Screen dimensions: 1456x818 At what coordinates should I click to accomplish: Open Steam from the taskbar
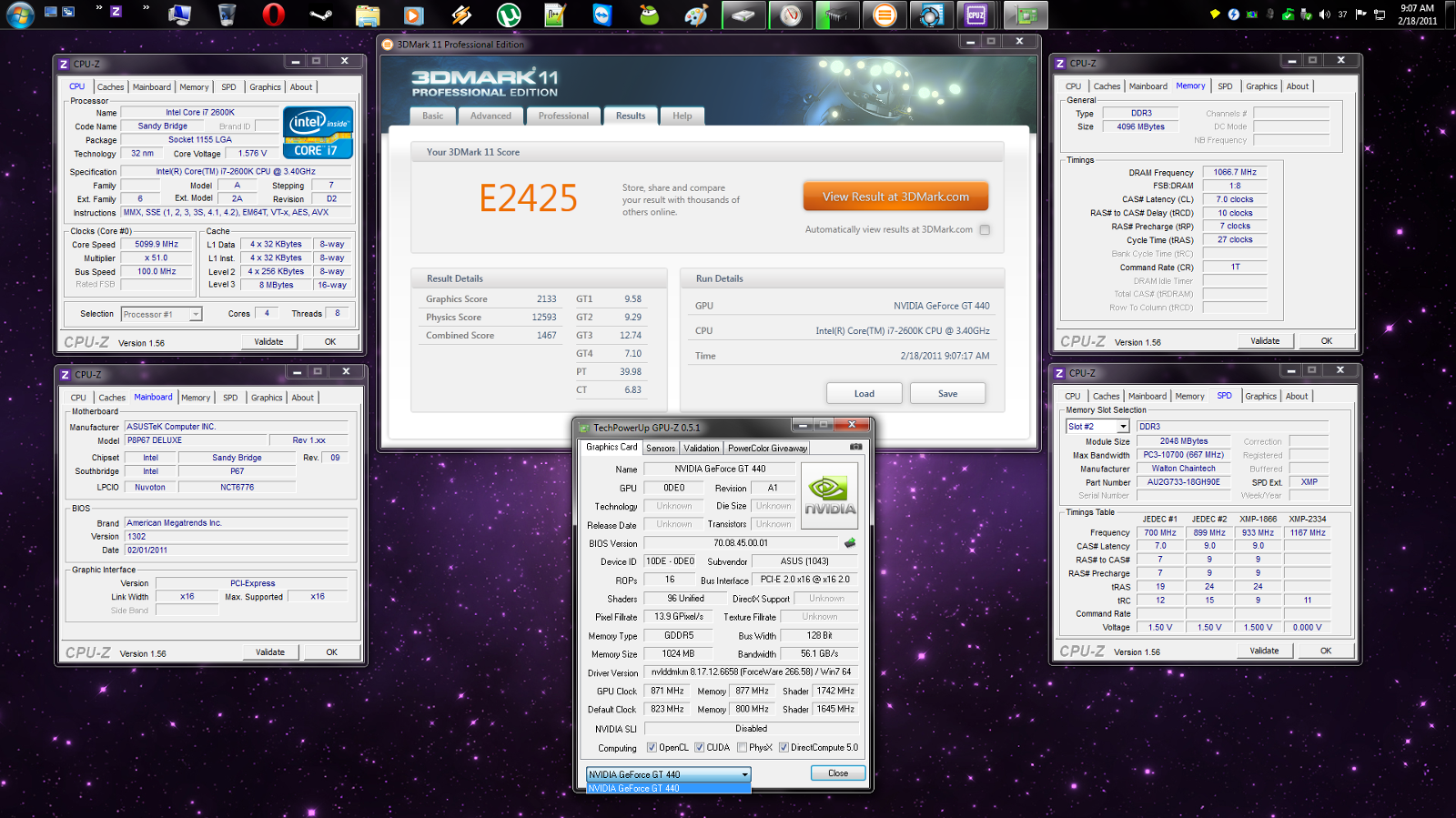click(x=320, y=15)
